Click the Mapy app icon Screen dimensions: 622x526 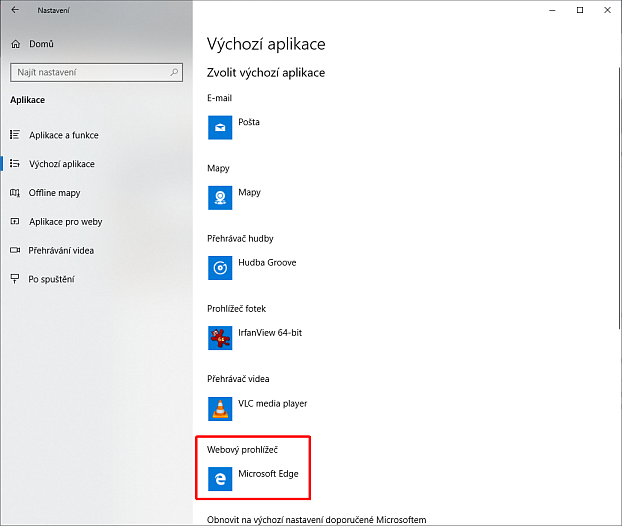tap(220, 198)
